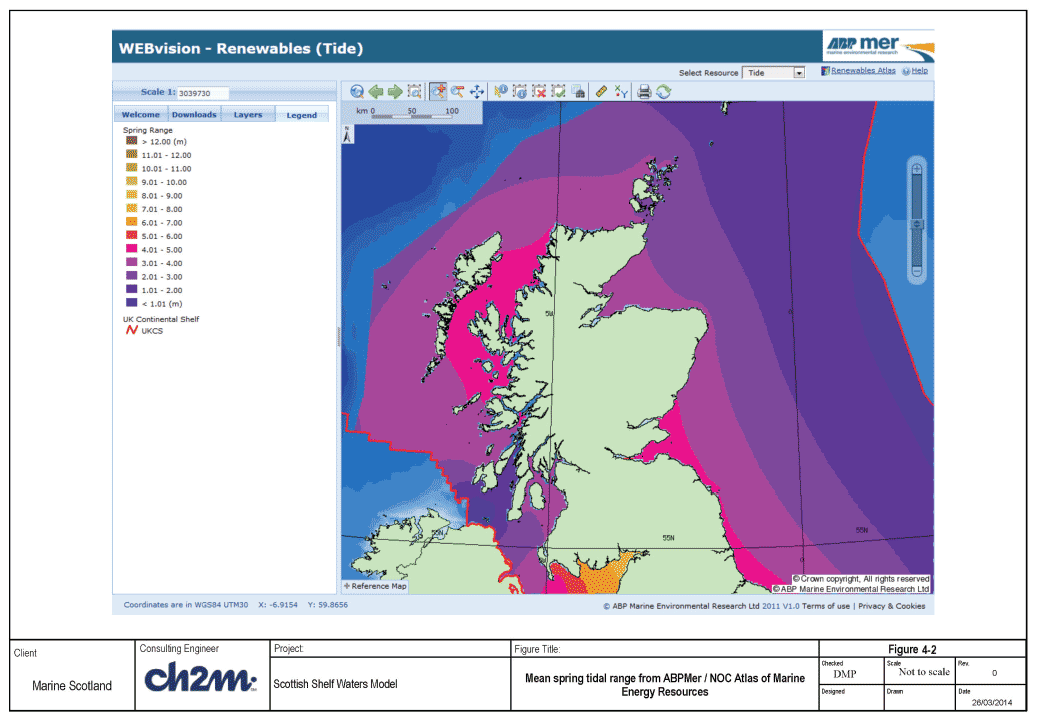
Task: Click the Terms of use link
Action: point(826,606)
